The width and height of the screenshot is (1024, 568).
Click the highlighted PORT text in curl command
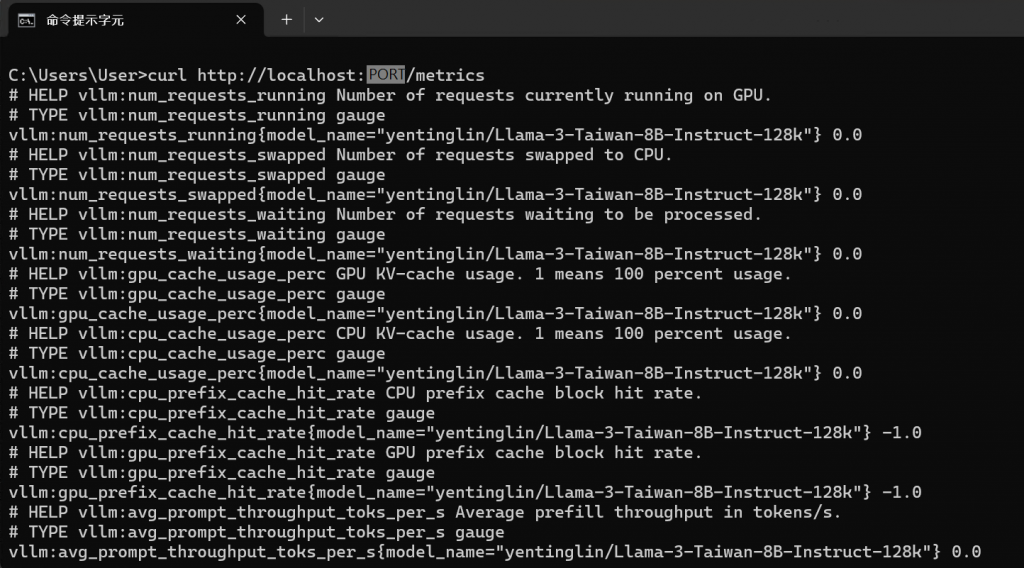click(x=386, y=75)
